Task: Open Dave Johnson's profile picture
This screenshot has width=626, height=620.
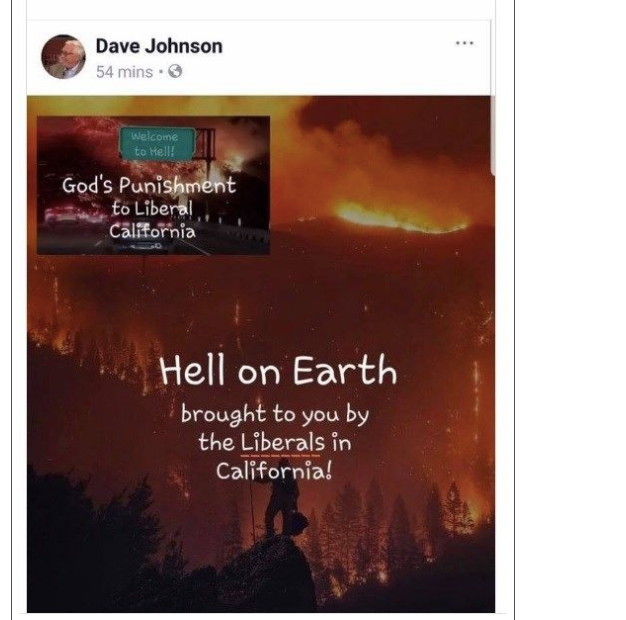Action: [63, 57]
